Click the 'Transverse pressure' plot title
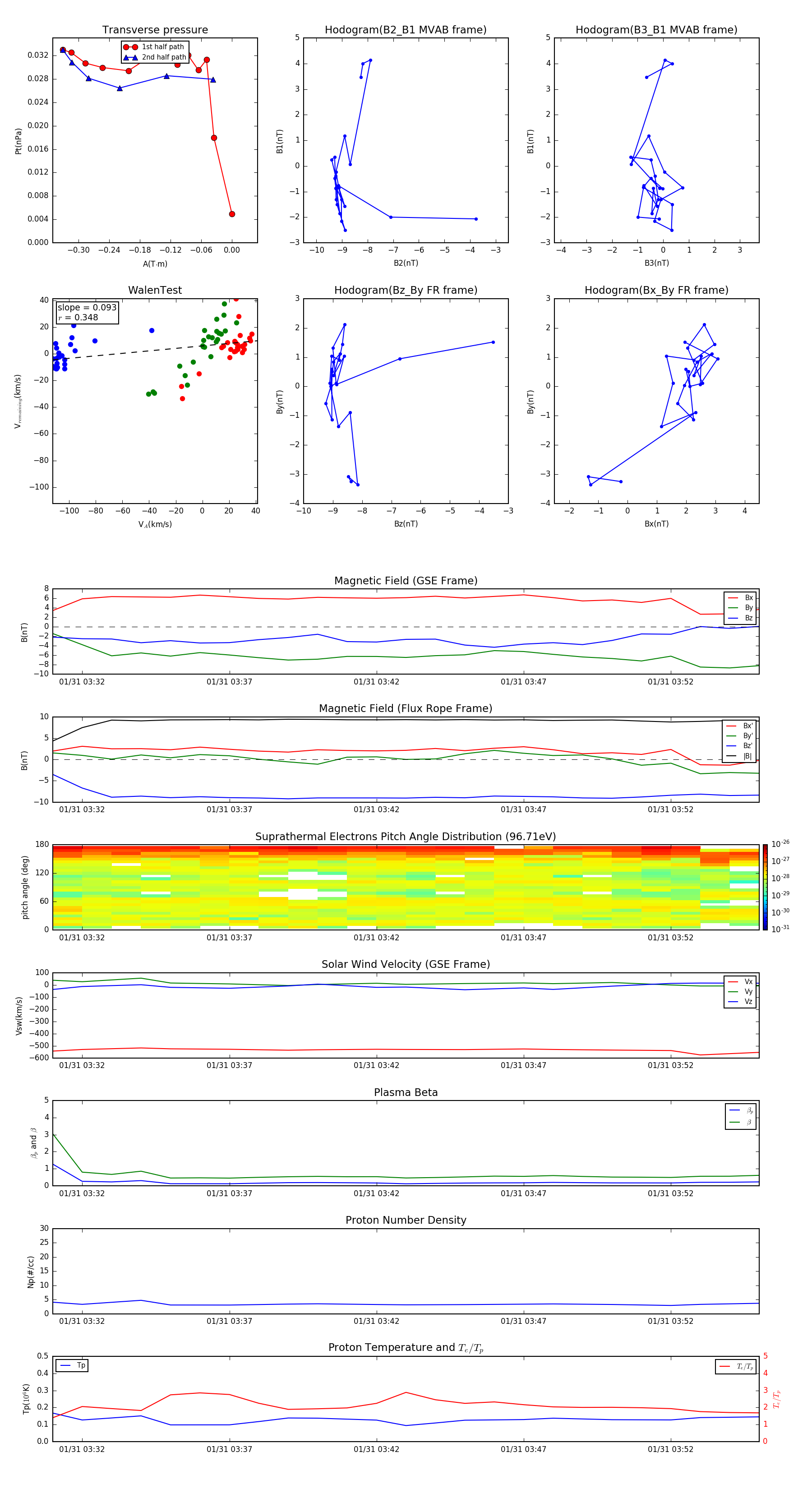This screenshot has height=1489, width=812. click(x=155, y=30)
